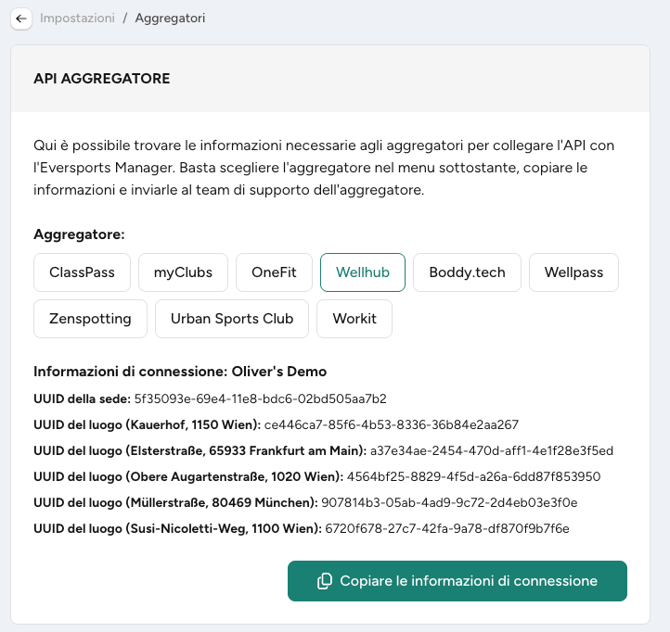Viewport: 670px width, 632px height.
Task: Click the Obere Augartenstraße UUID value
Action: [x=474, y=477]
